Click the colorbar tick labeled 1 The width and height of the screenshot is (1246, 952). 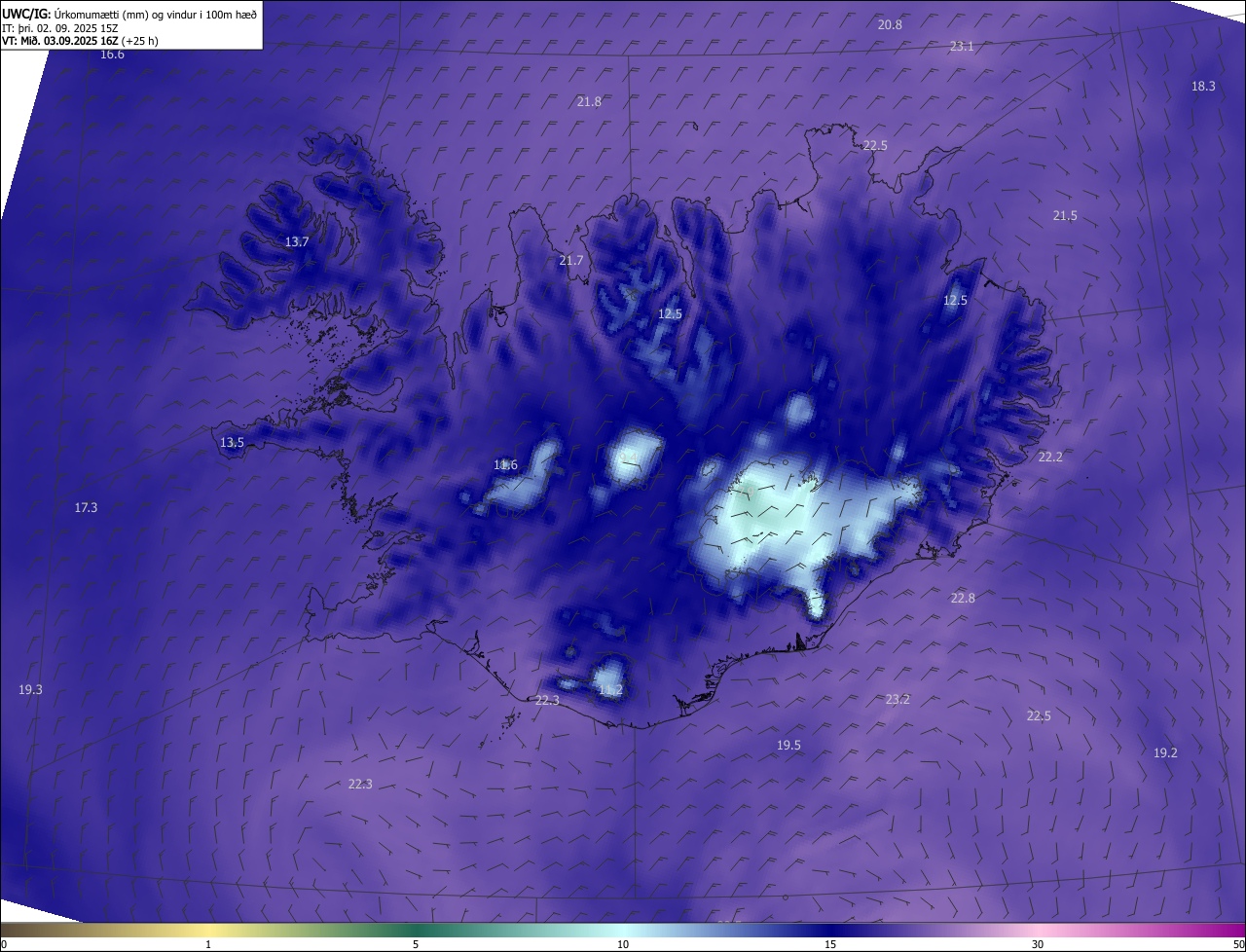[x=208, y=944]
